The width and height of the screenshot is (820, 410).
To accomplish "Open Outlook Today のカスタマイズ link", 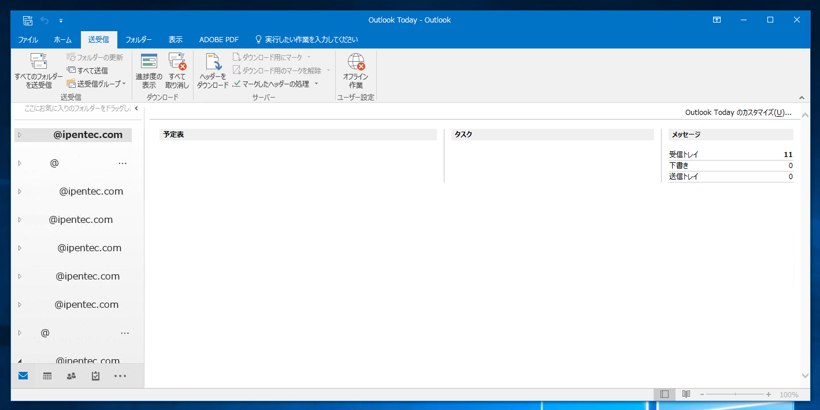I will (x=738, y=112).
